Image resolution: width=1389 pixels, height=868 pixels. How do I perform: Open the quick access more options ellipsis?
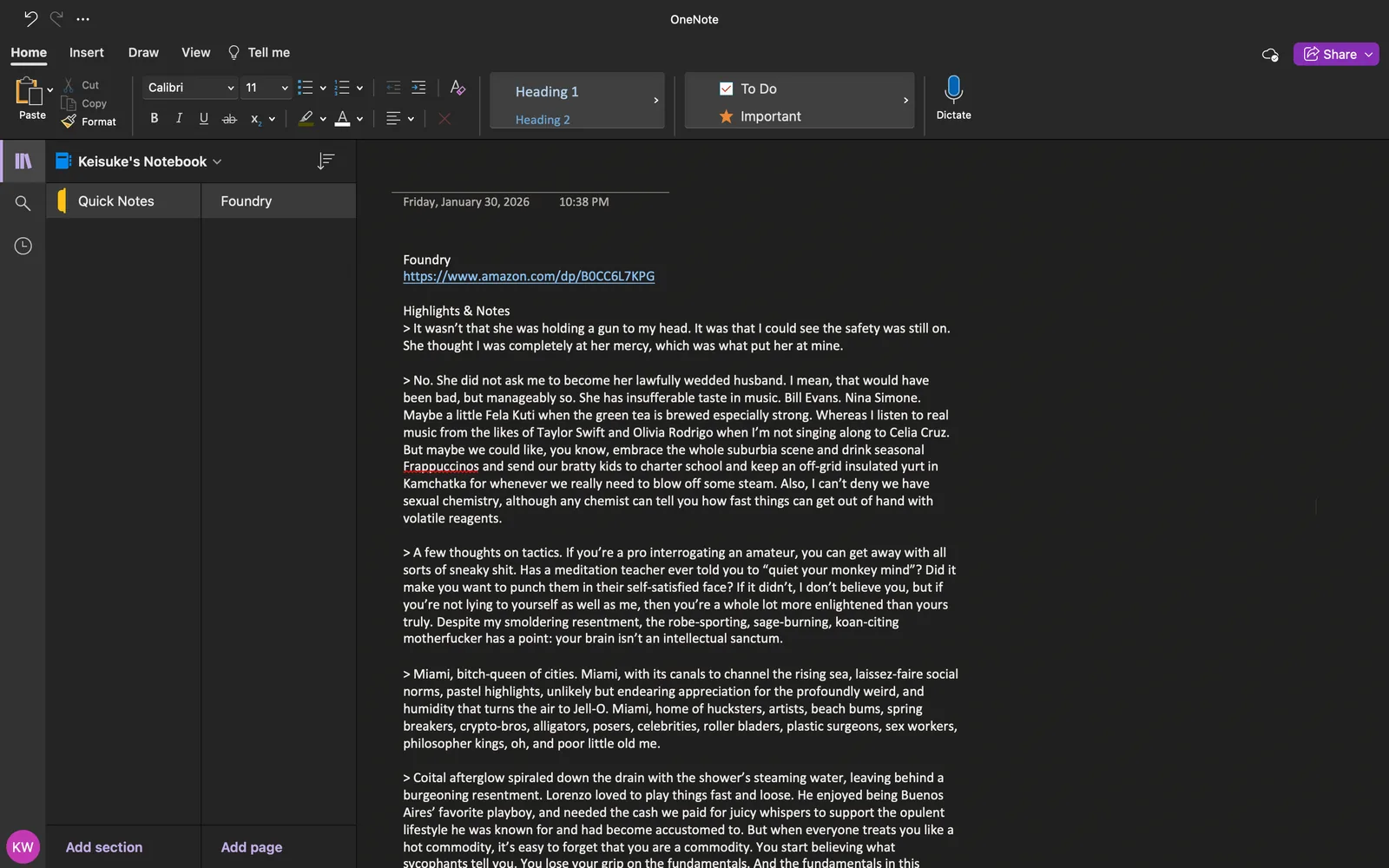point(83,18)
